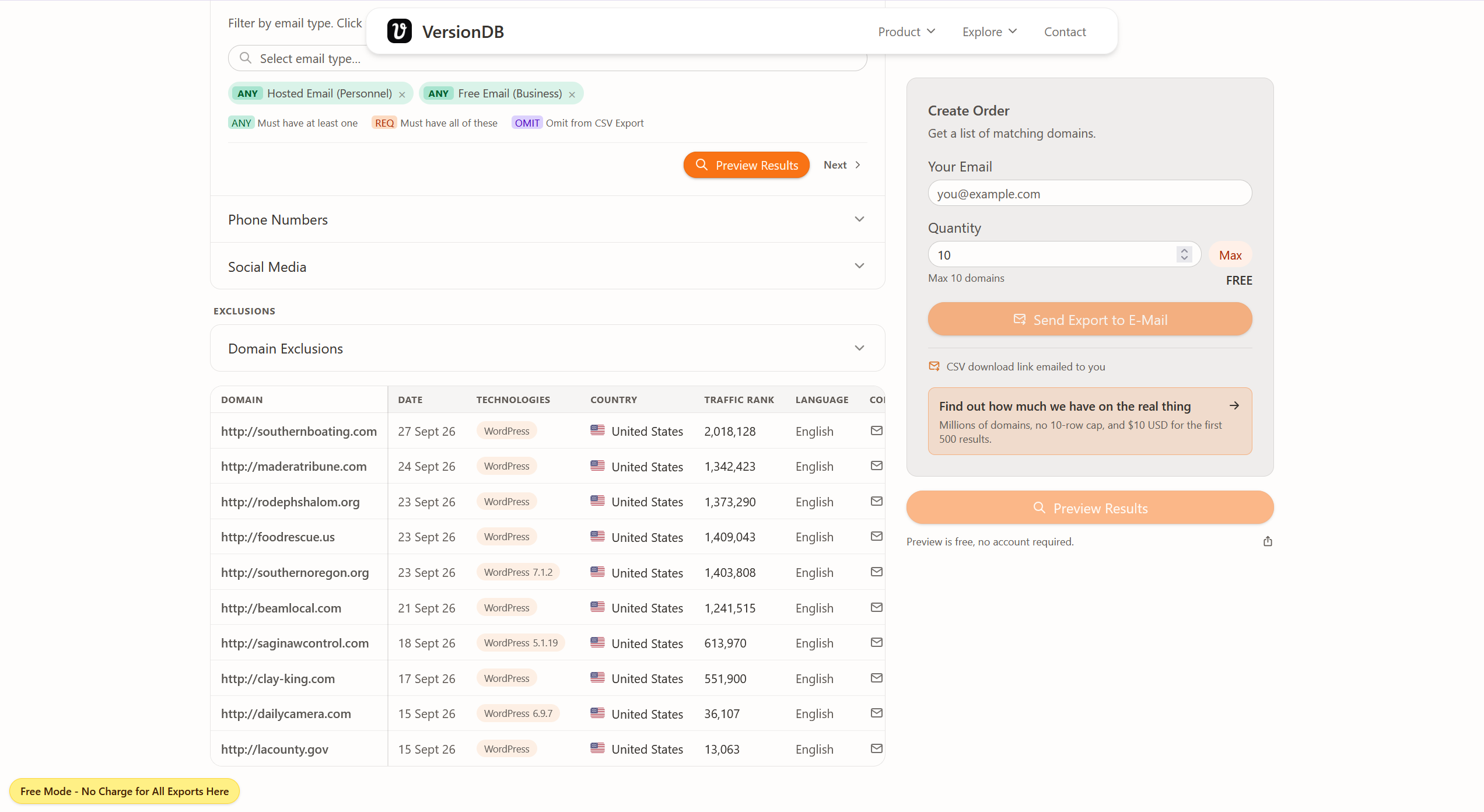Click the email icon for clay-king.com
Viewport: 1484px width, 812px height.
coord(876,678)
